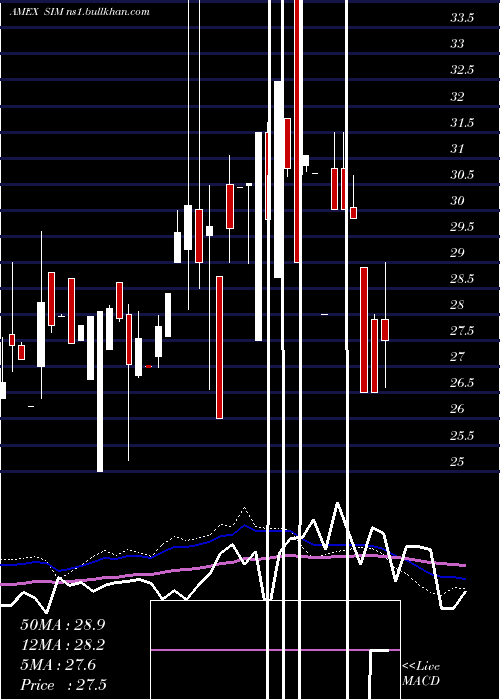Click the 33.5 price axis label

(x=462, y=18)
